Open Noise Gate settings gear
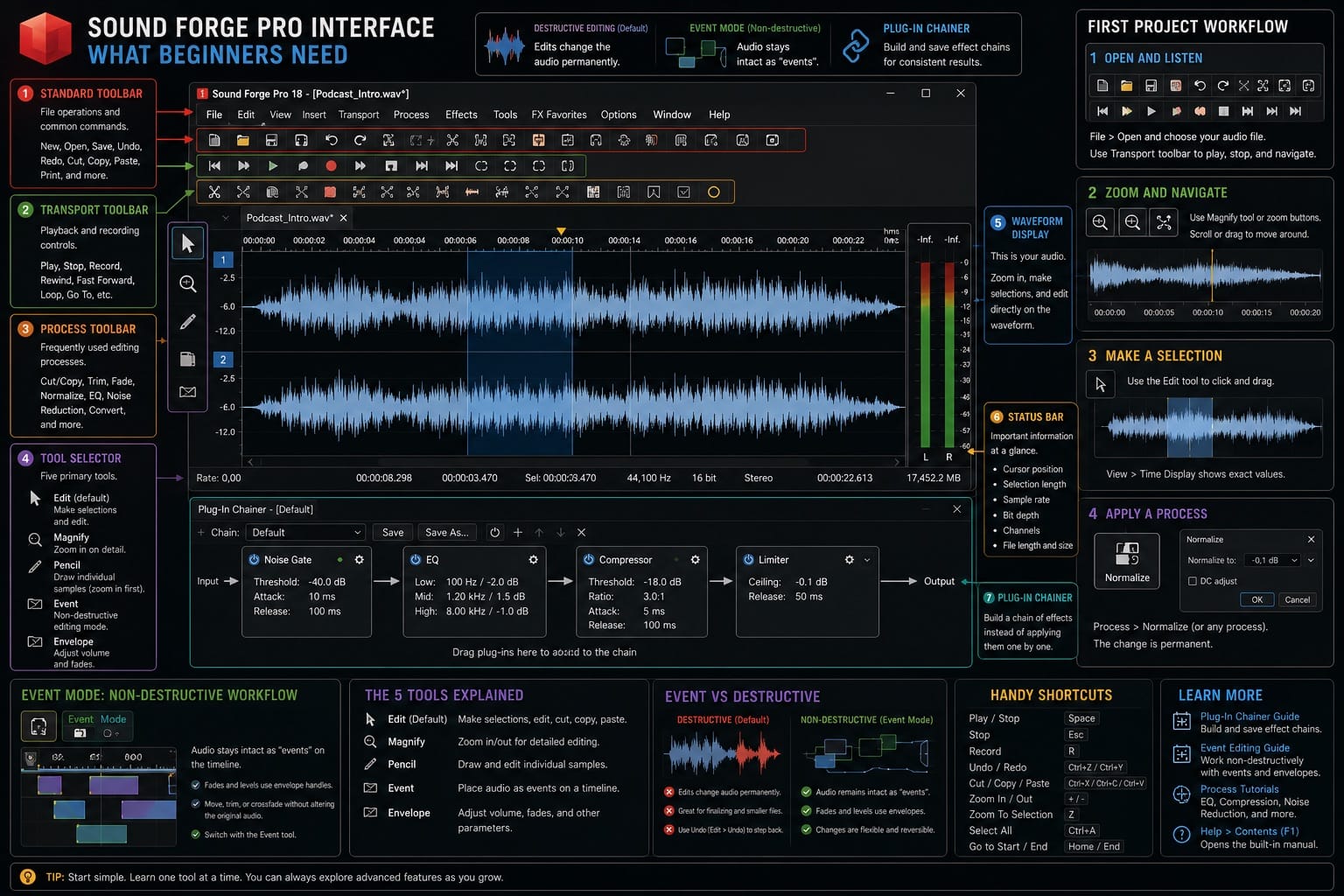Viewport: 1344px width, 896px height. pyautogui.click(x=359, y=559)
